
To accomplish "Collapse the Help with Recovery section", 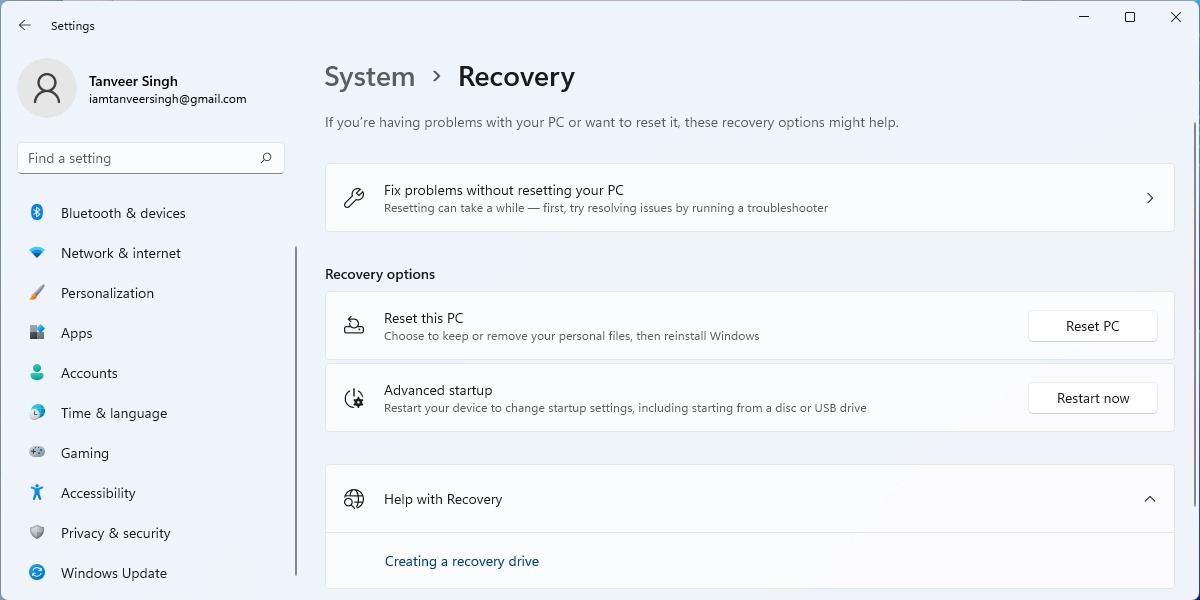I will [1148, 498].
